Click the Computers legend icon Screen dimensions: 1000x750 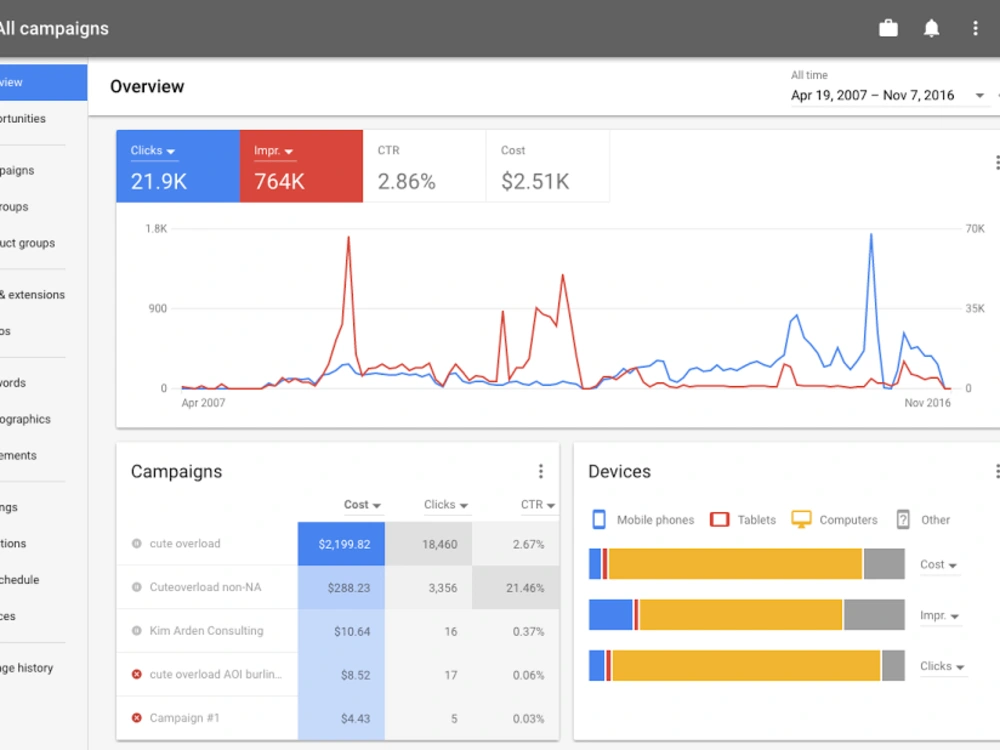coord(801,520)
